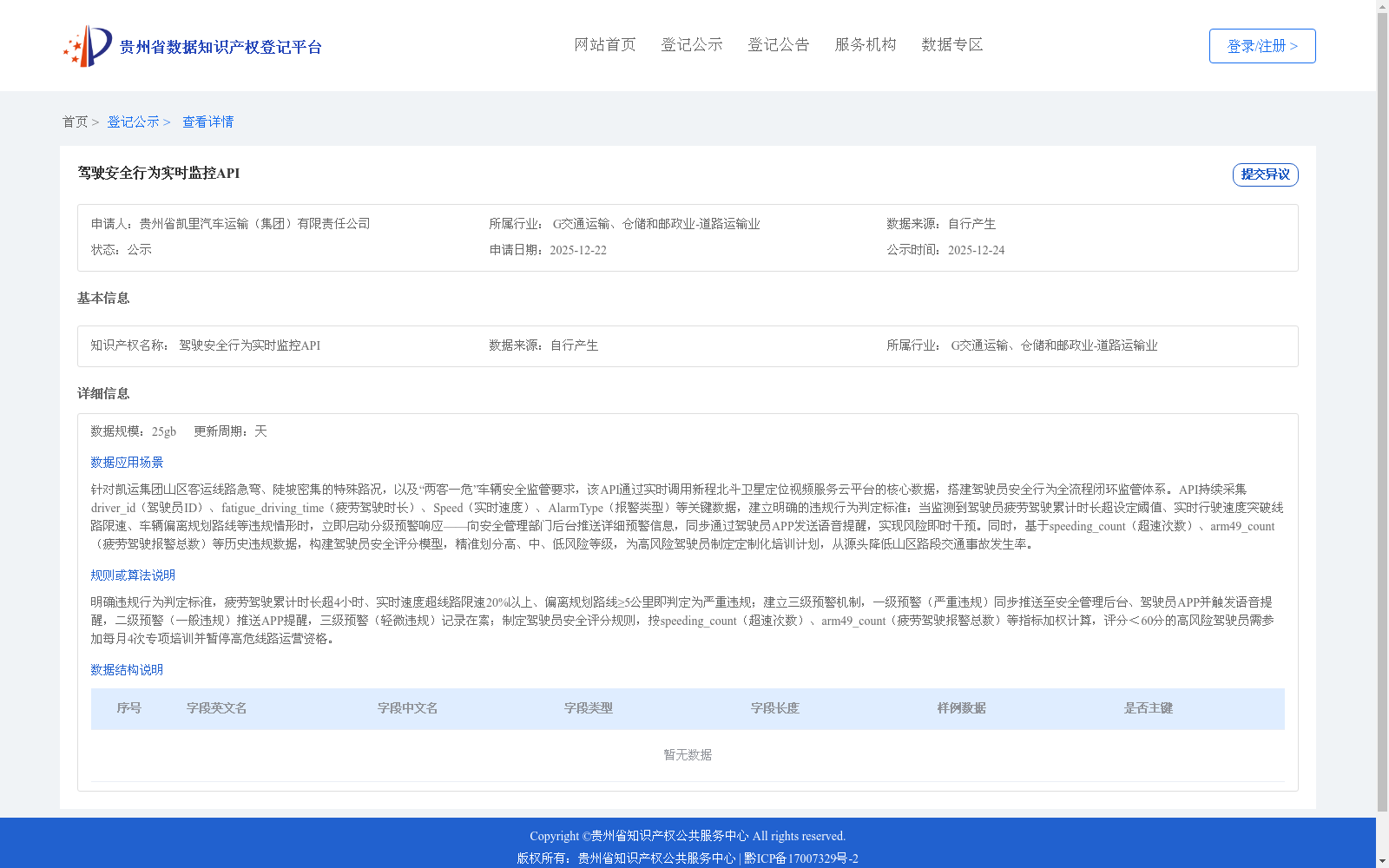The image size is (1389, 868).
Task: Click the 更新周期：天 field
Action: [x=230, y=431]
